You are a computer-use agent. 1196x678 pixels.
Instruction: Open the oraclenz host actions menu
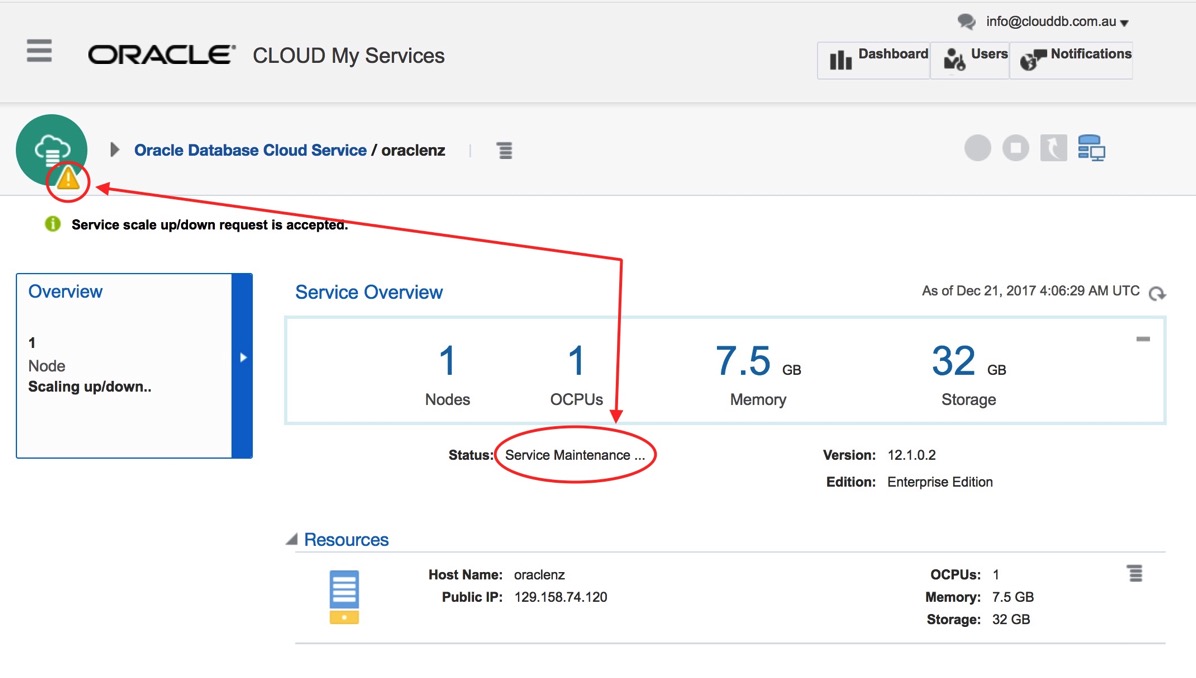(x=1134, y=574)
